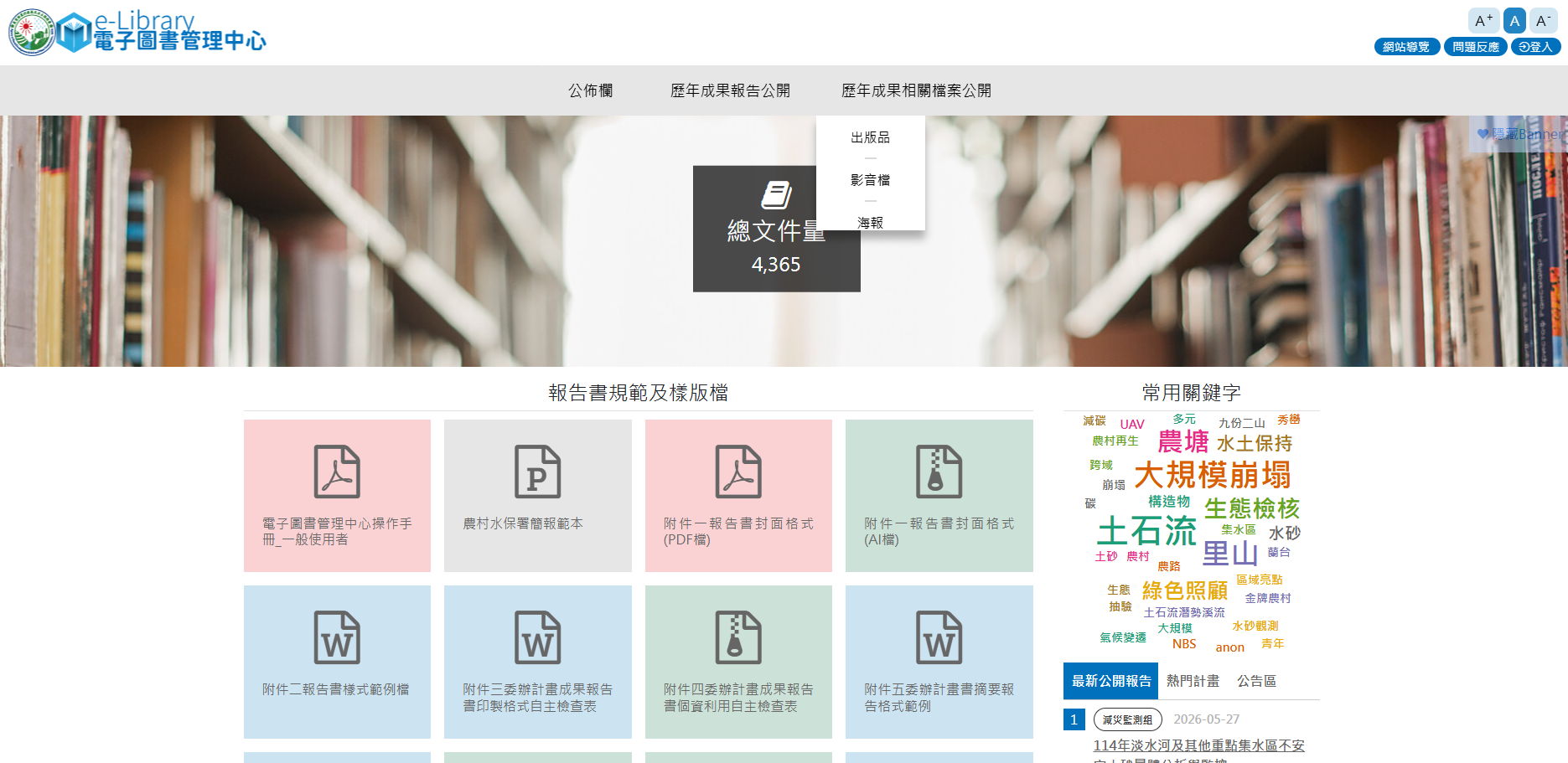Switch to the 公告區 tab
The height and width of the screenshot is (763, 1568).
[1256, 681]
